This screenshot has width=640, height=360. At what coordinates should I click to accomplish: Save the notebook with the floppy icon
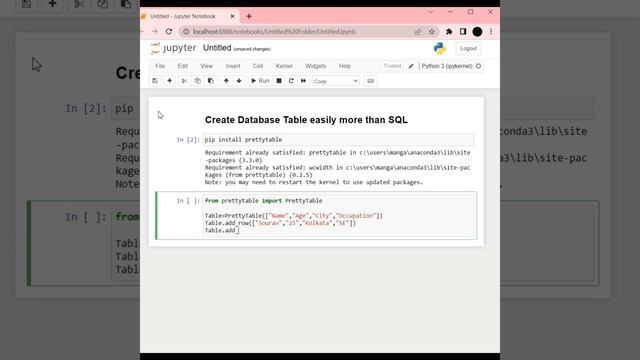[x=155, y=81]
